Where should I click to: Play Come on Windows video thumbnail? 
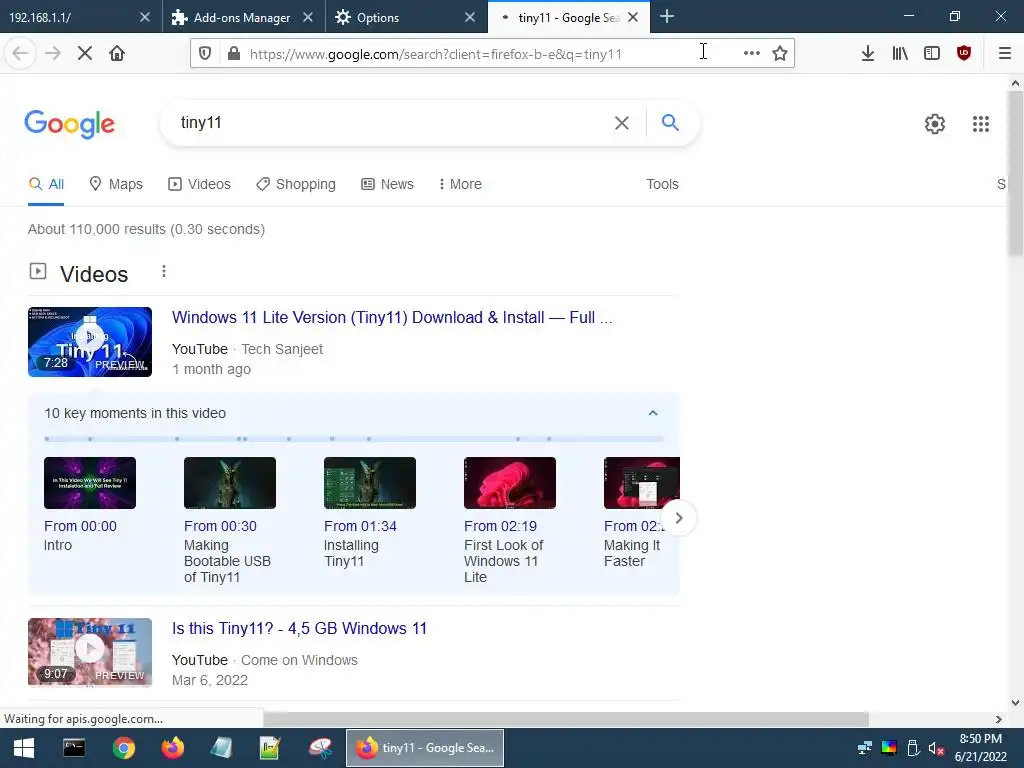[90, 652]
